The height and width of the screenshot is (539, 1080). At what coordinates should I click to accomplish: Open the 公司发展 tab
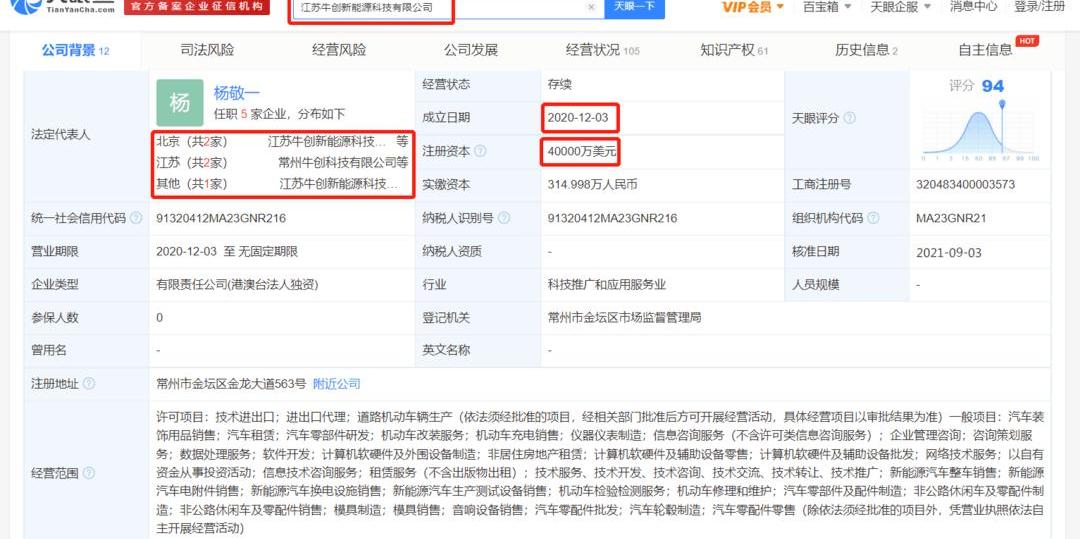[x=470, y=50]
